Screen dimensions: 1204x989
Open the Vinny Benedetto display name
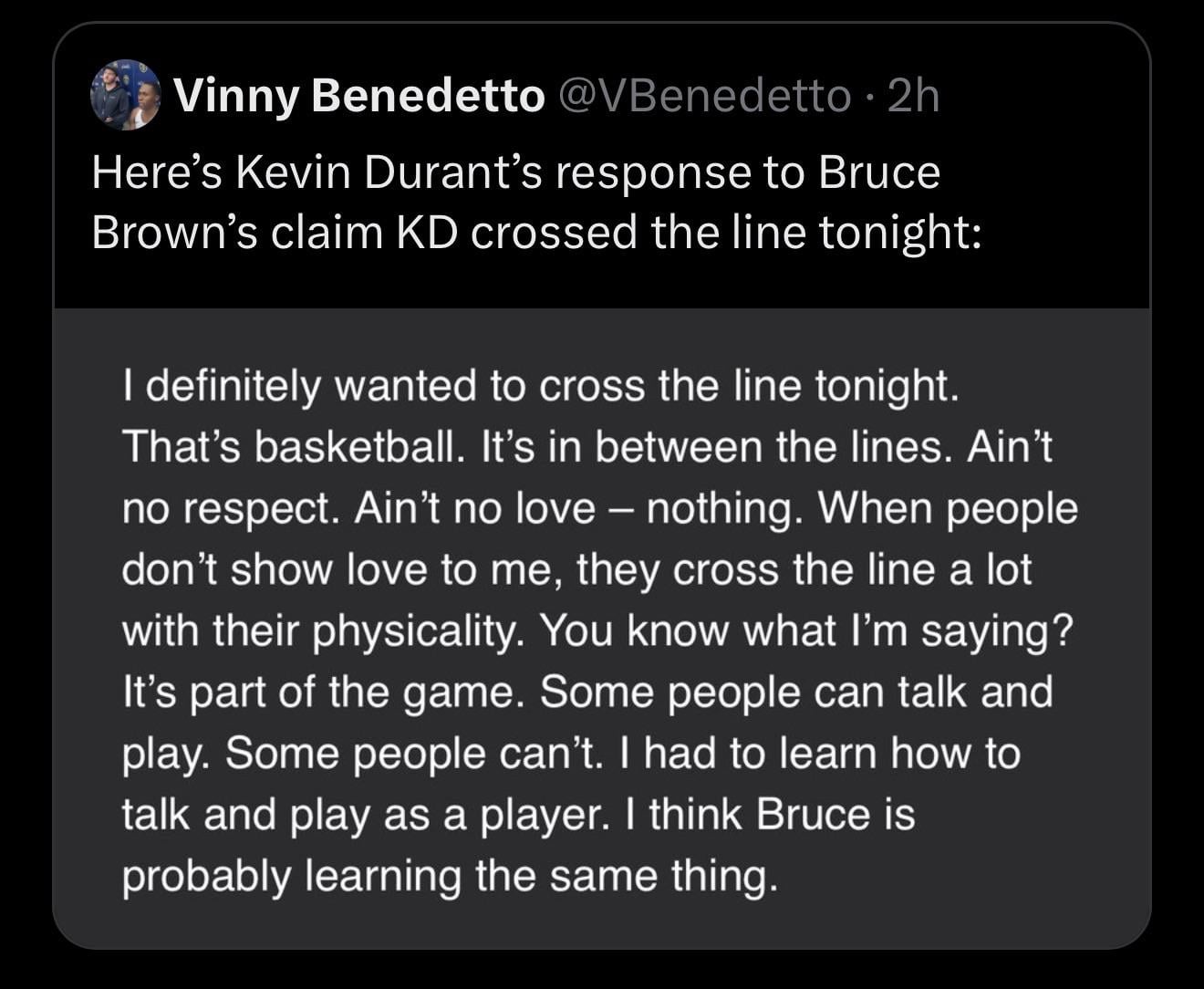[x=359, y=96]
